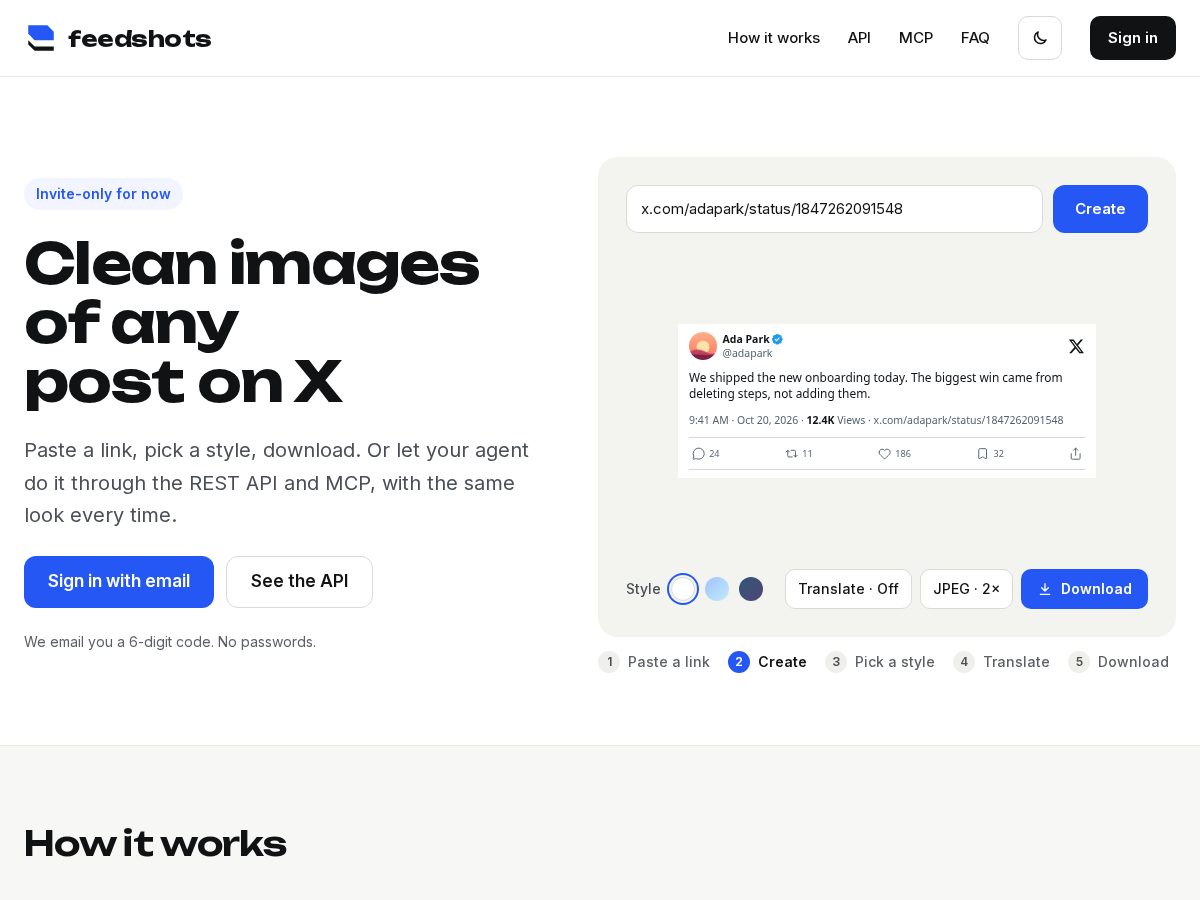Screen dimensions: 1200x900
Task: Select step 5 Download
Action: click(1118, 662)
